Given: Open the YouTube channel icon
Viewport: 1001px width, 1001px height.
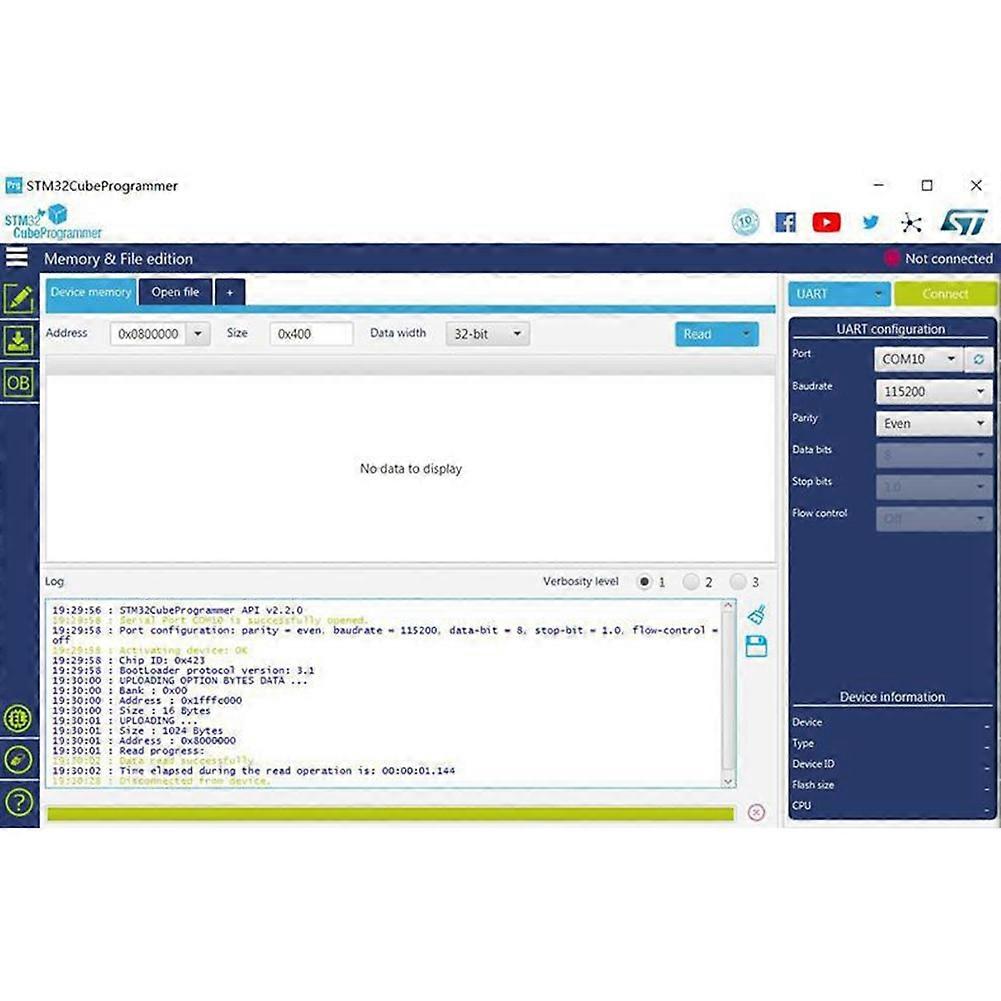Looking at the screenshot, I should pos(826,222).
